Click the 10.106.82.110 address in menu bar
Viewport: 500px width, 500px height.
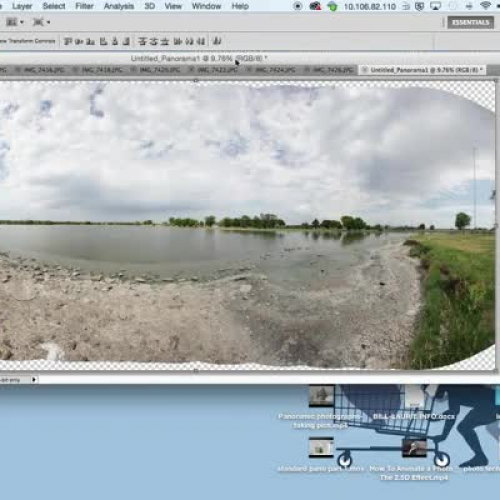(x=370, y=6)
